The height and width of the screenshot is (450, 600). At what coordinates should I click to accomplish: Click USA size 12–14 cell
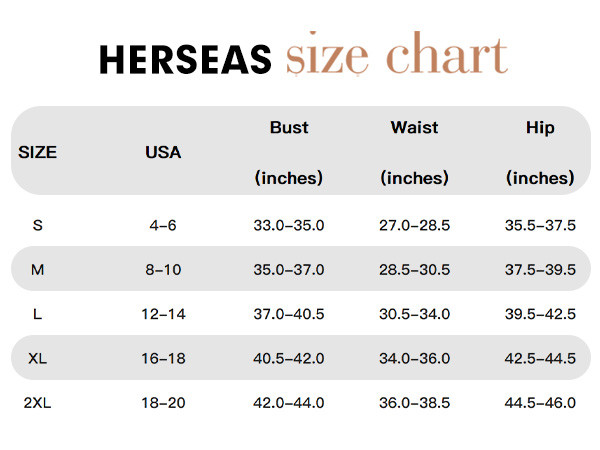(x=163, y=314)
